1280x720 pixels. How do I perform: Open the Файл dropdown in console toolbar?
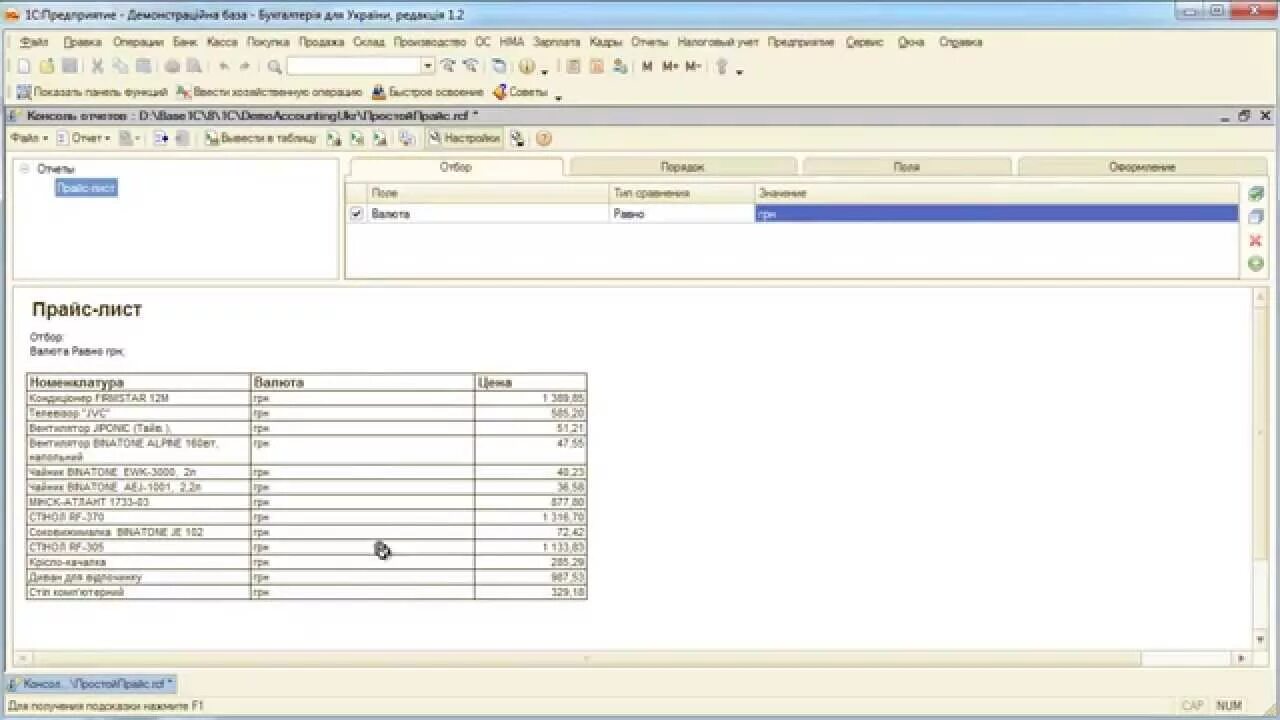(30, 139)
